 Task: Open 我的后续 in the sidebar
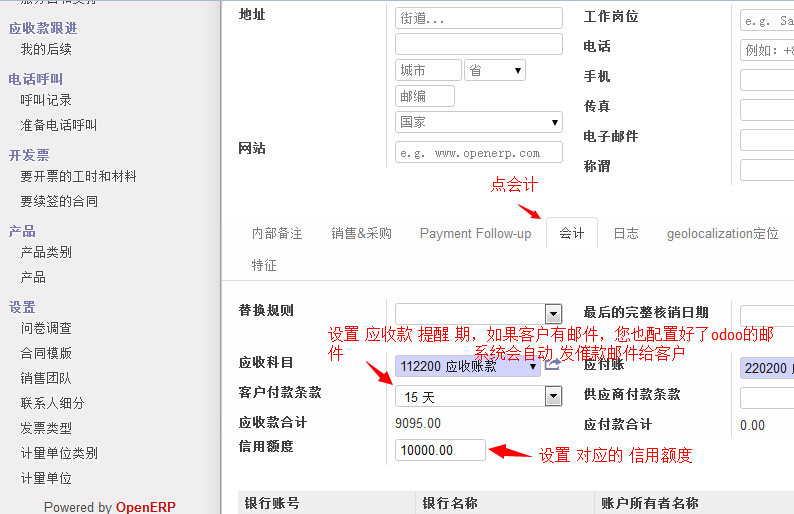tap(46, 49)
